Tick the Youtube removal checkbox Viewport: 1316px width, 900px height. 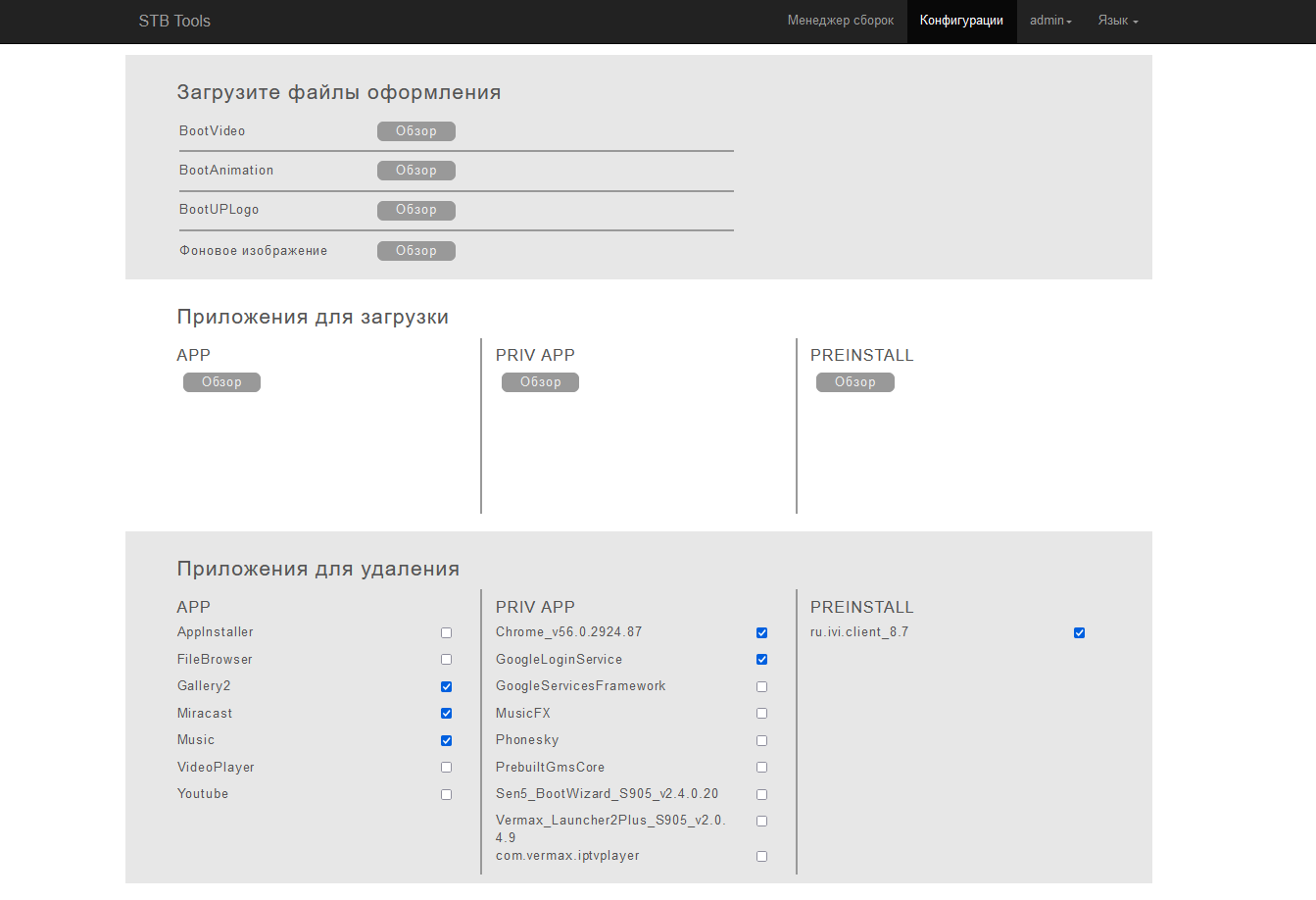click(446, 795)
